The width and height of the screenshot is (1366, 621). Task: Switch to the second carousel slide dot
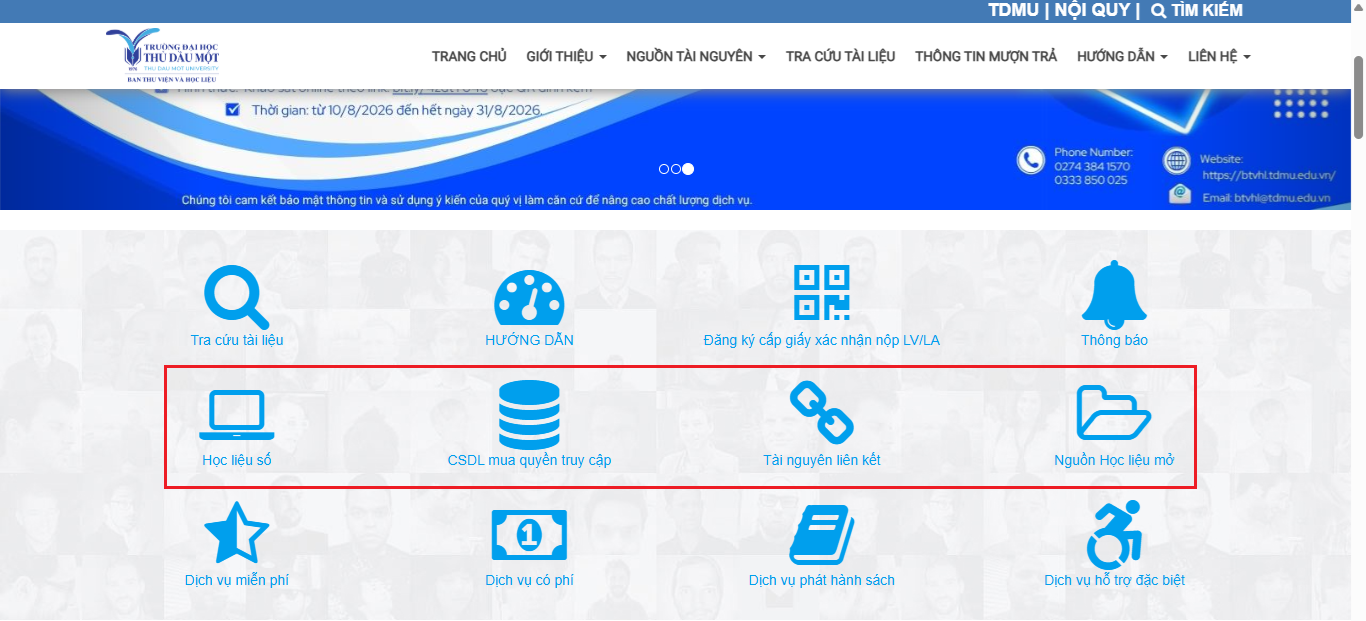pyautogui.click(x=676, y=169)
